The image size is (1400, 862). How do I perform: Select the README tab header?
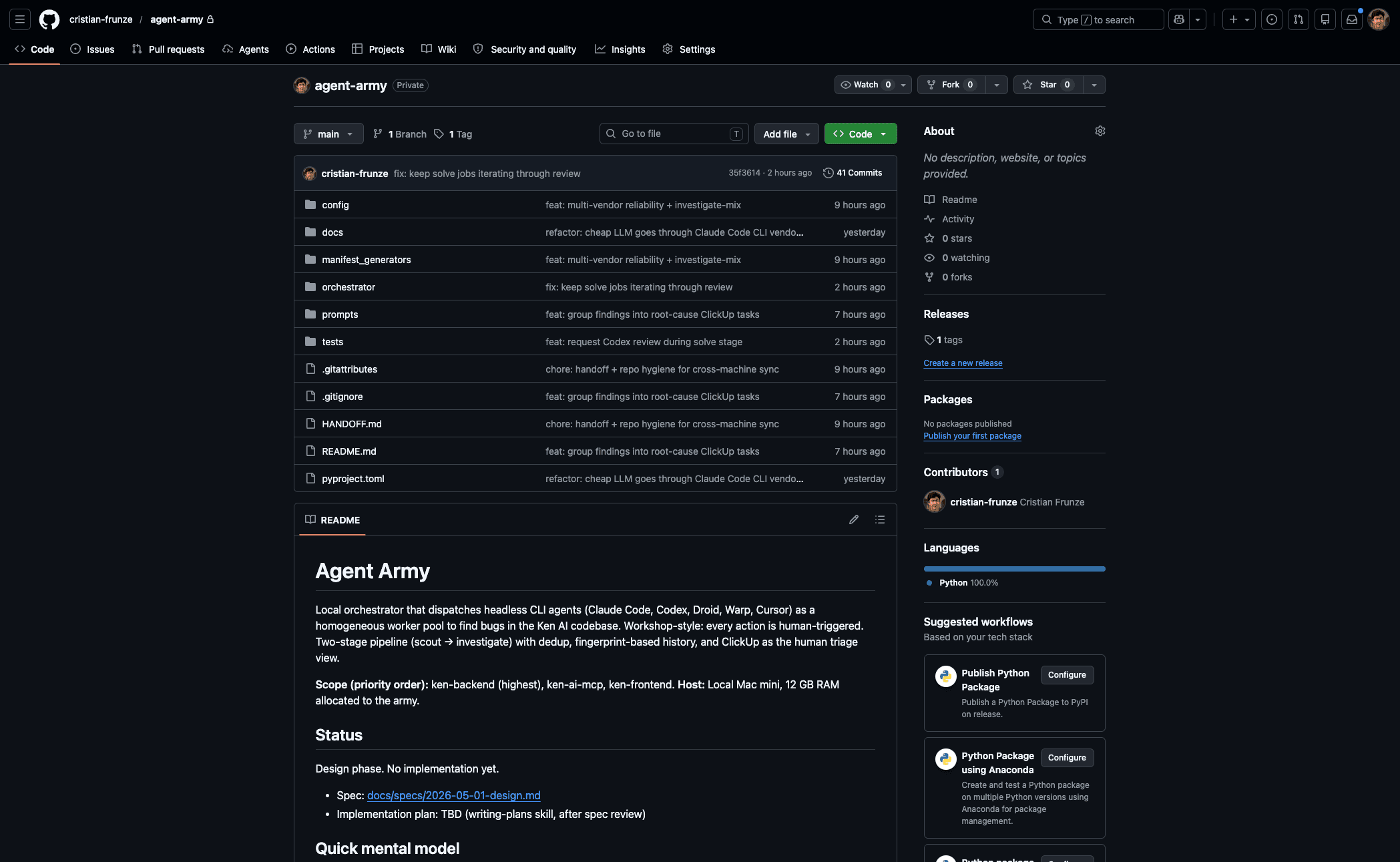[332, 519]
